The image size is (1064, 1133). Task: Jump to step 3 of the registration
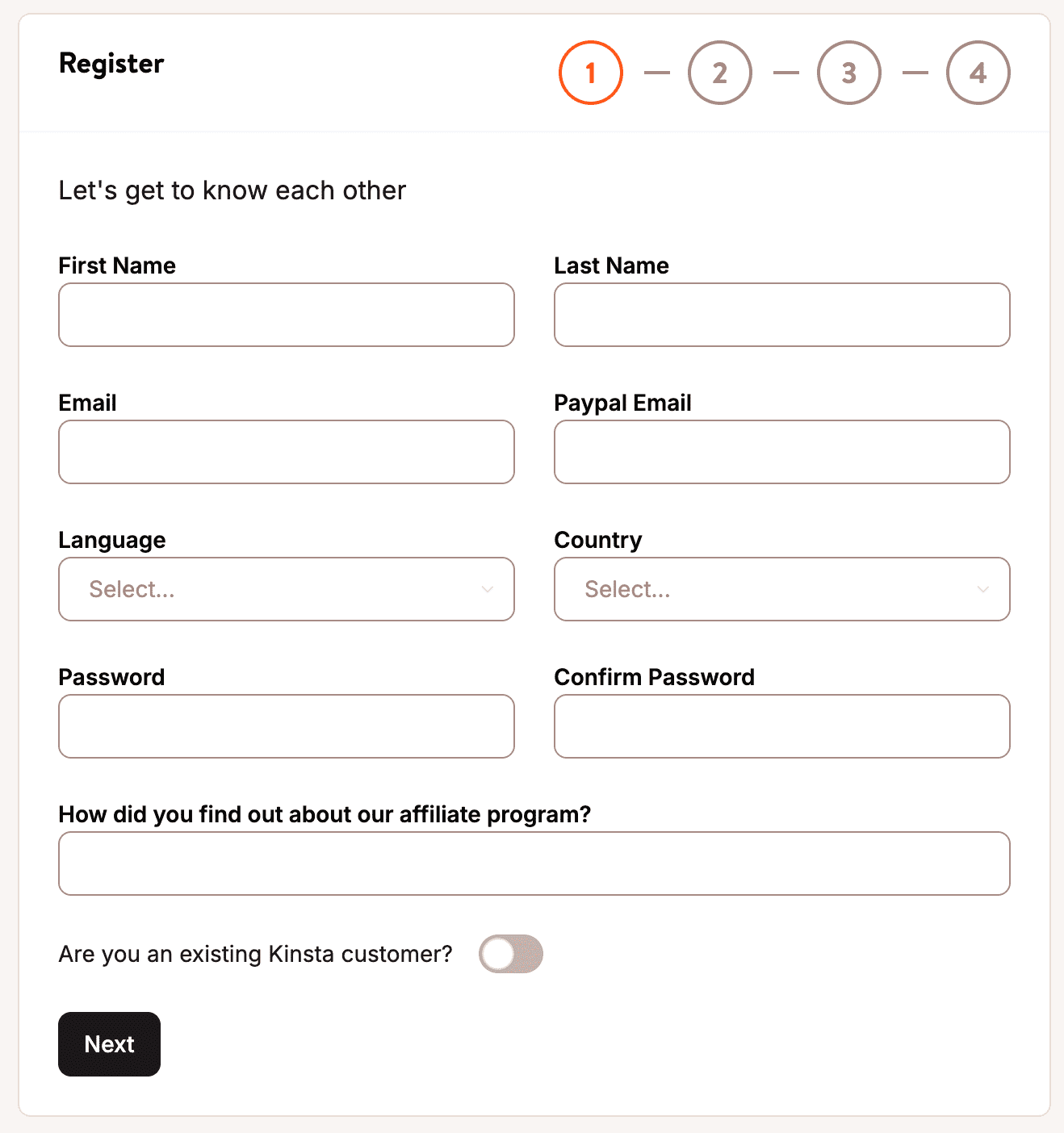848,72
